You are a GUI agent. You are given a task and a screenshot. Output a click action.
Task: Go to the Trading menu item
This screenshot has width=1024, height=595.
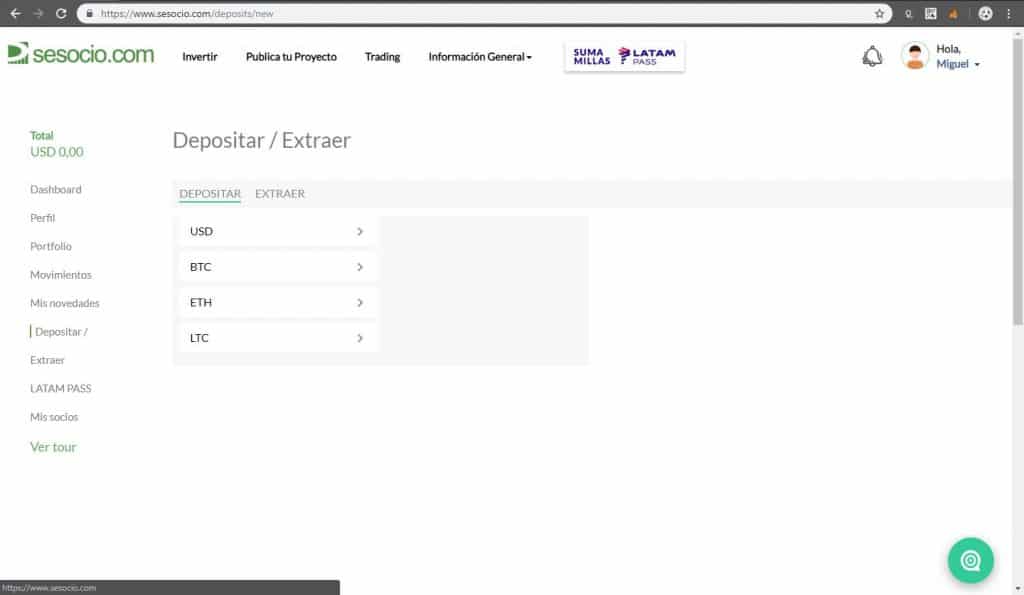click(x=383, y=57)
